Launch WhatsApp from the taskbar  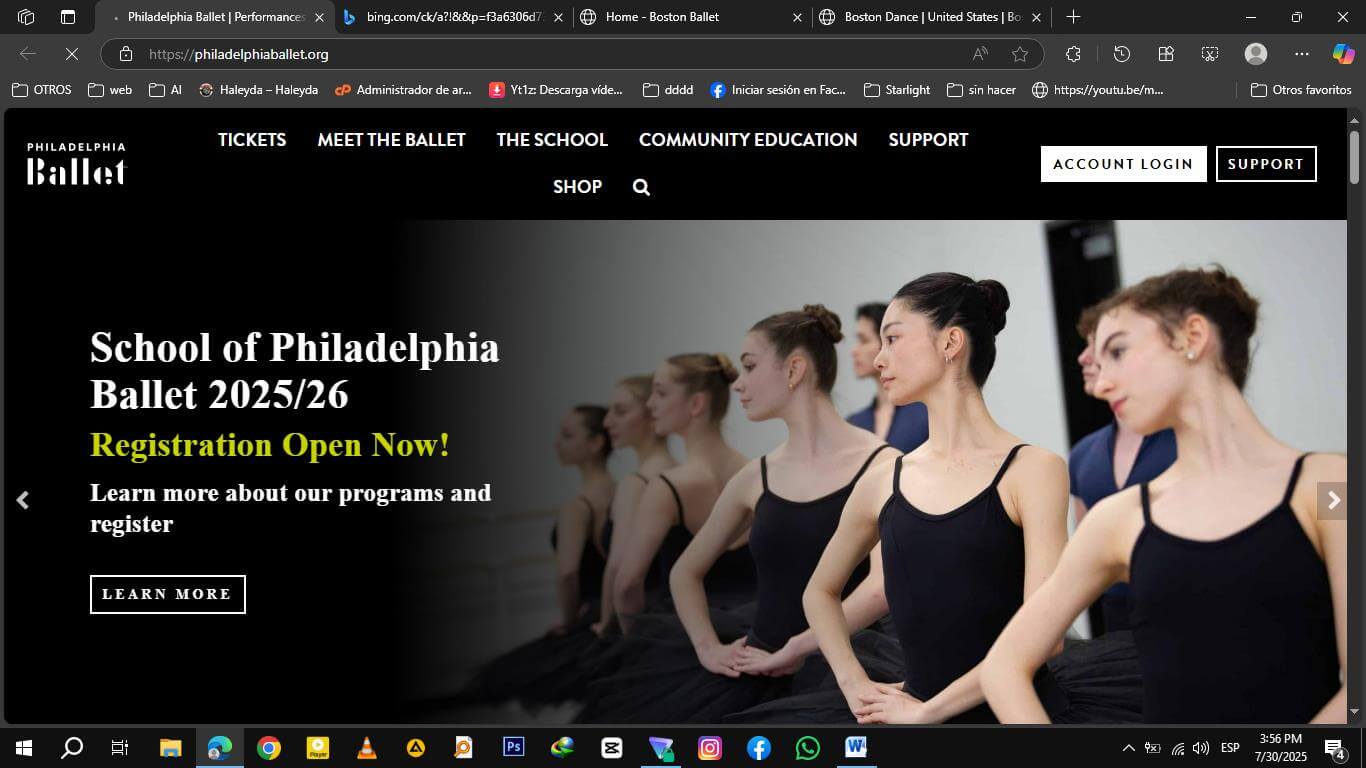coord(807,747)
